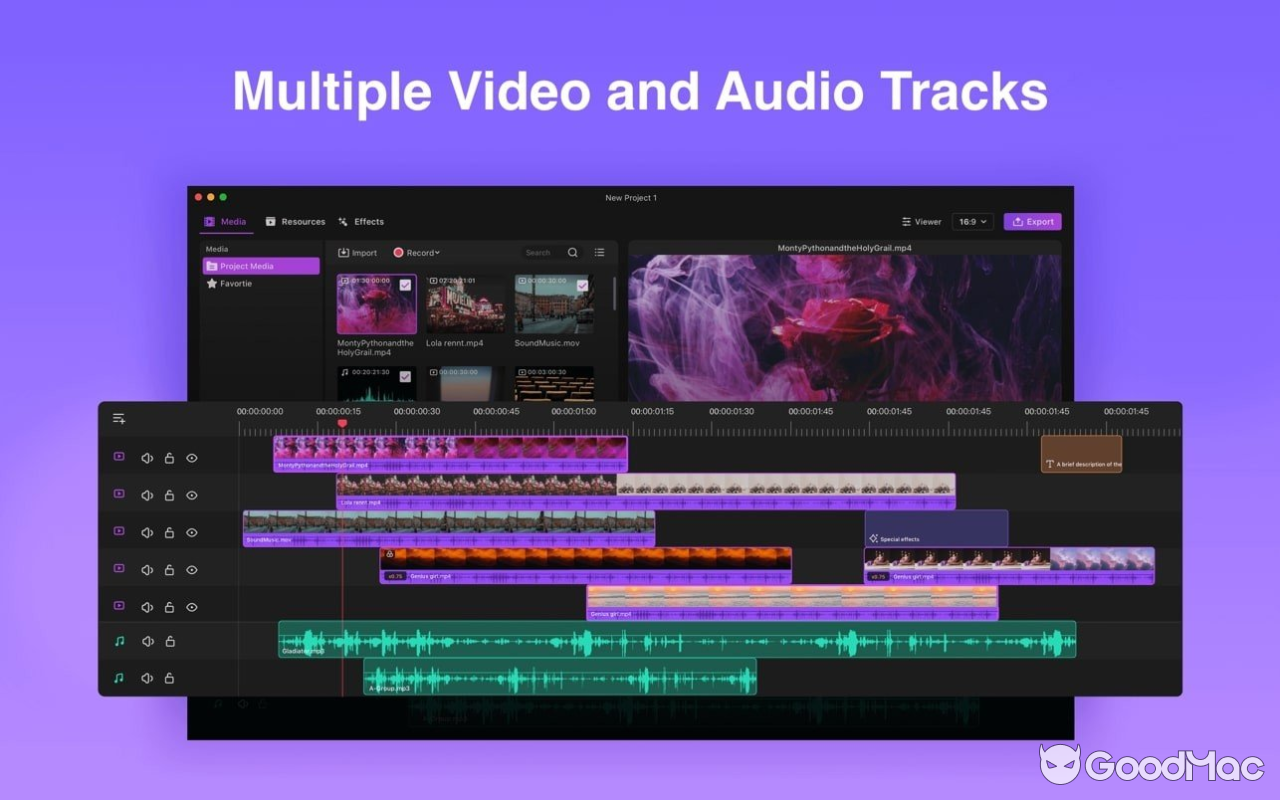Switch to list view in the media panel
The width and height of the screenshot is (1280, 800).
(599, 252)
